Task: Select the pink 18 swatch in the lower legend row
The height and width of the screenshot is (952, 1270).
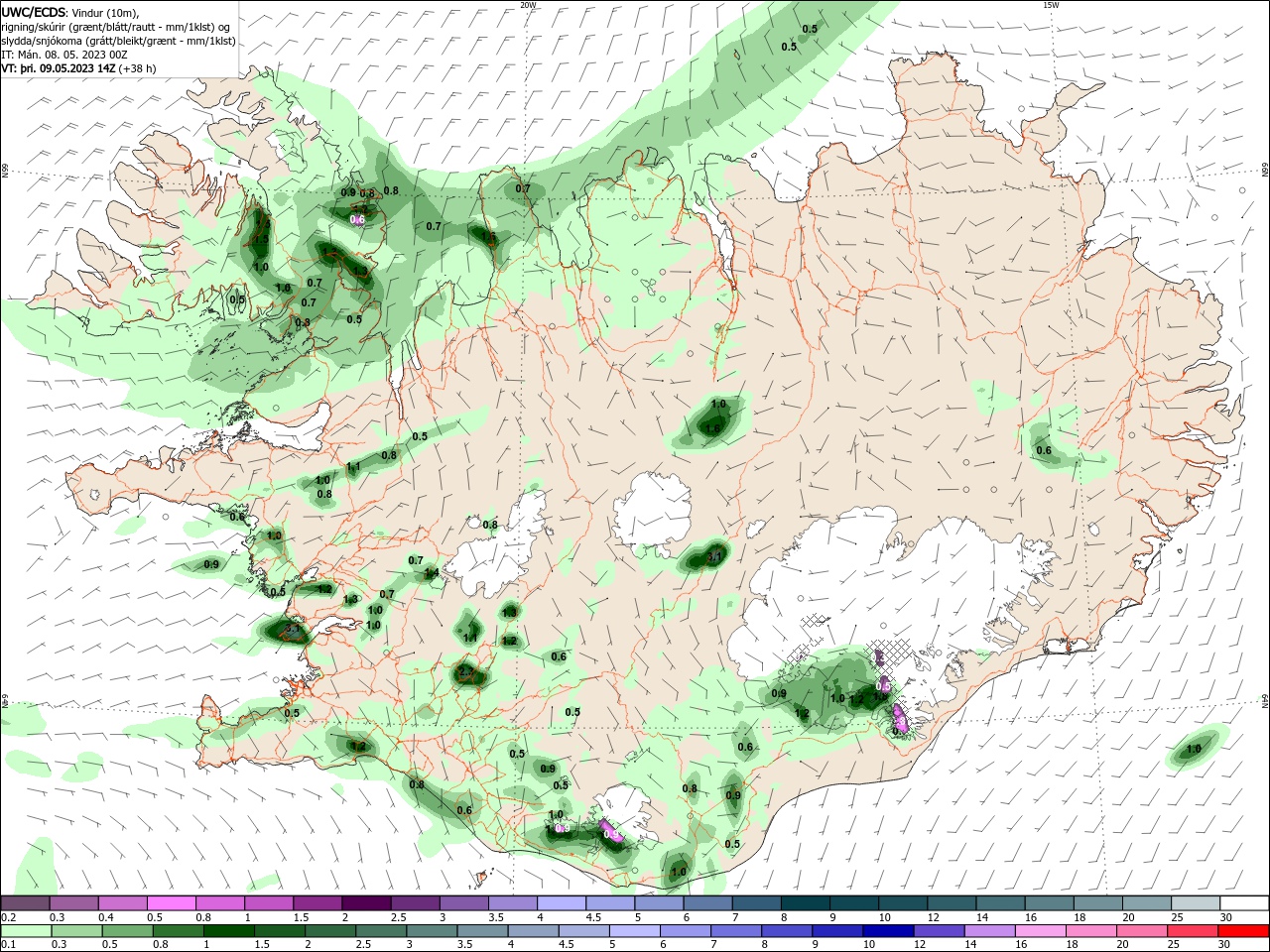Action: 1089,931
